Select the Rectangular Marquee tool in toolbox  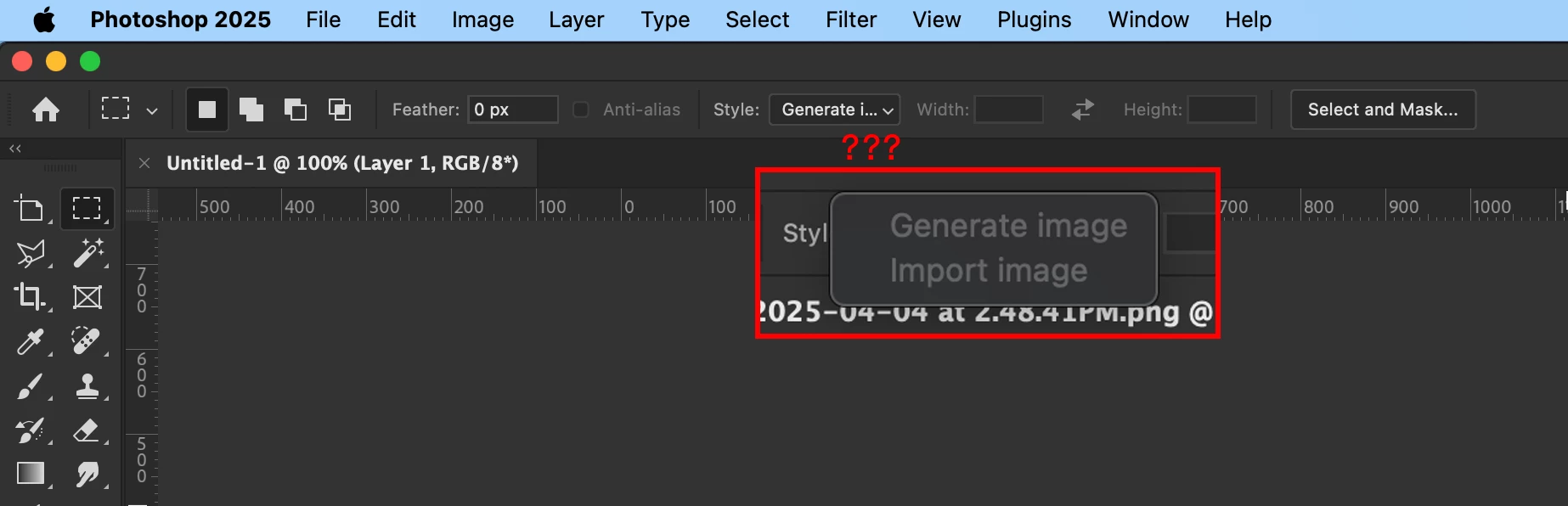[87, 209]
